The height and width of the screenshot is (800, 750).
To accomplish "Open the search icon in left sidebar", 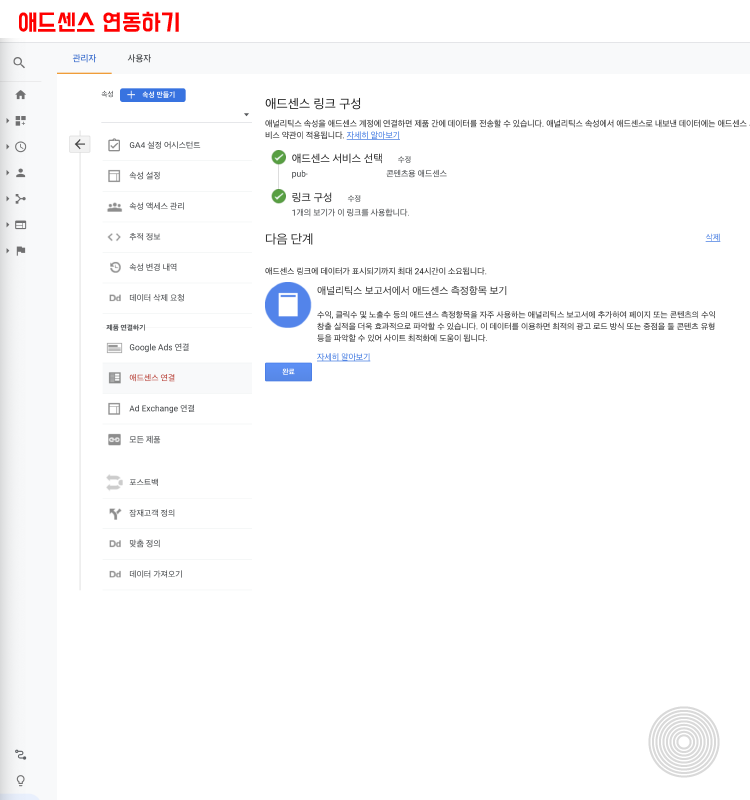I will click(19, 63).
